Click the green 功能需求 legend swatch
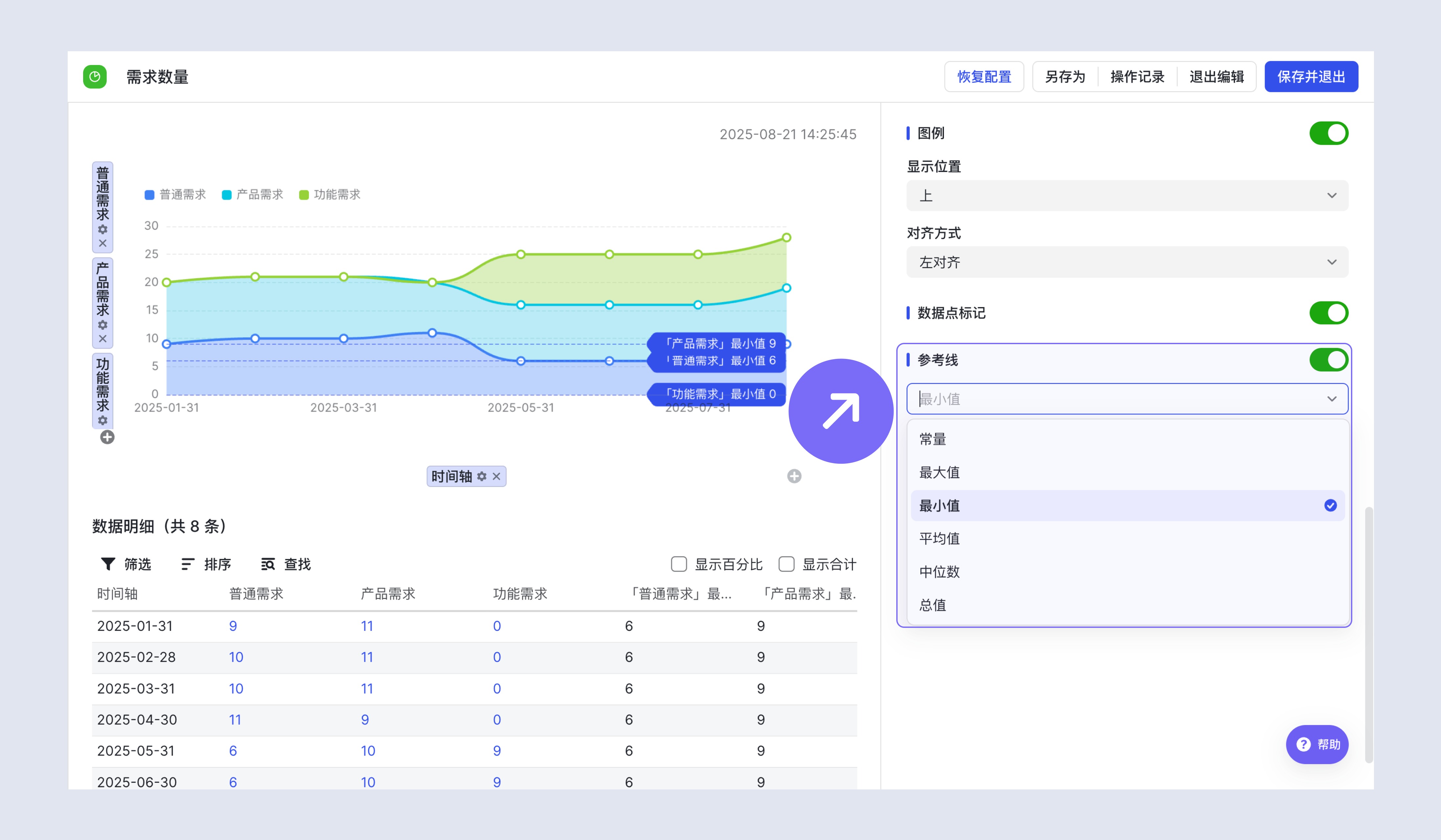 point(304,195)
